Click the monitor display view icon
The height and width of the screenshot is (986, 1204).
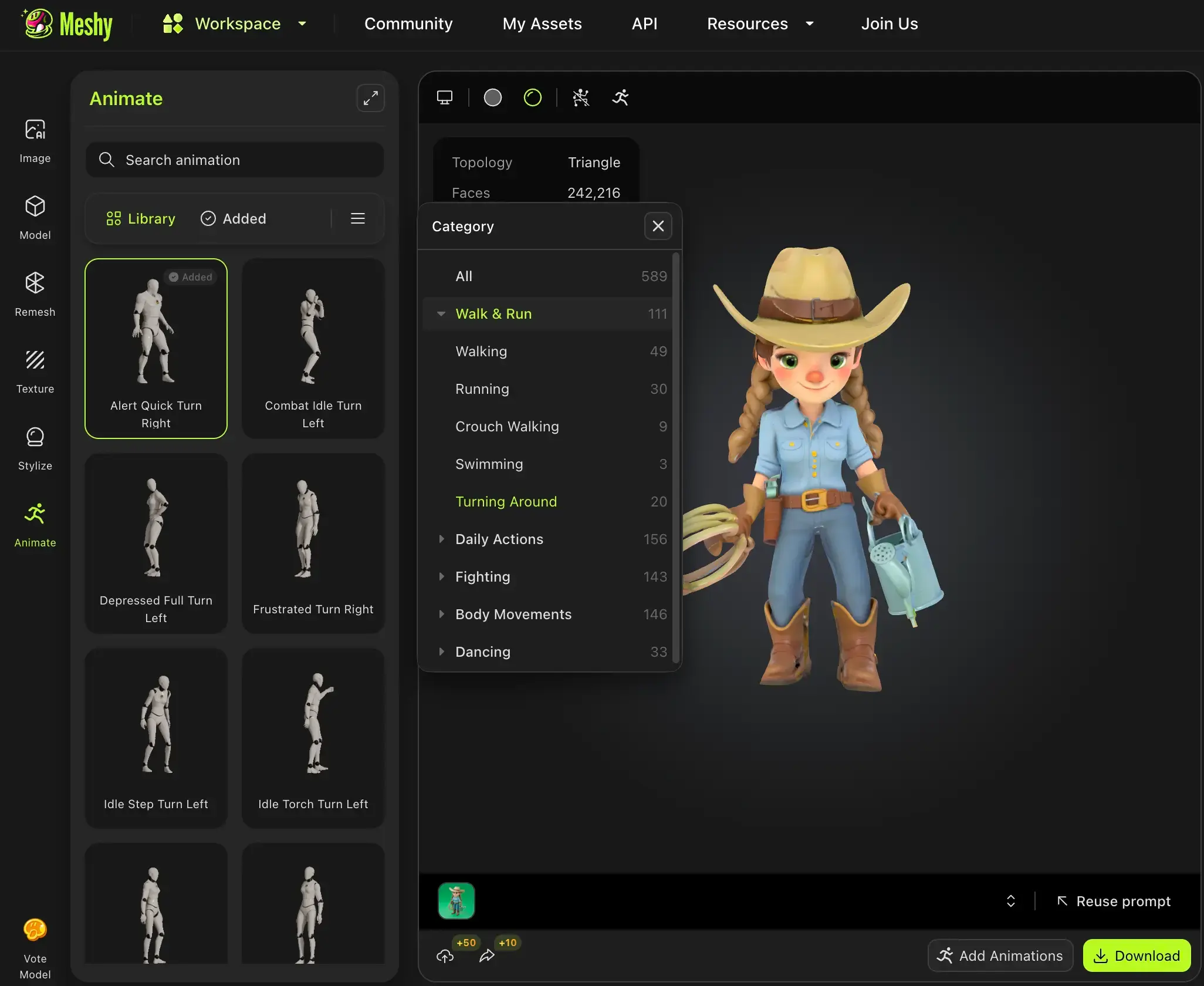pyautogui.click(x=444, y=97)
